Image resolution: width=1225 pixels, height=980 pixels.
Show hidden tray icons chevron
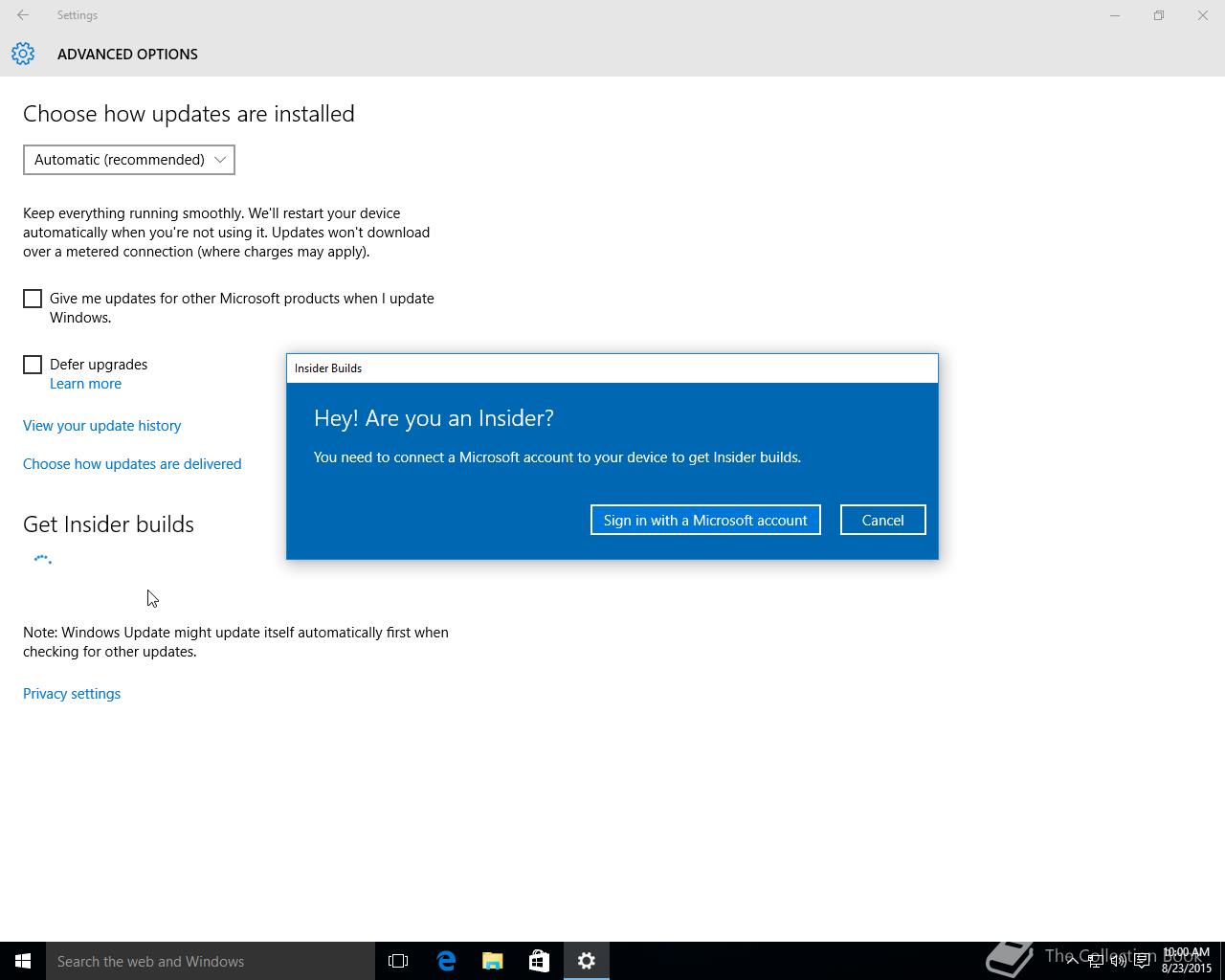pyautogui.click(x=1072, y=961)
